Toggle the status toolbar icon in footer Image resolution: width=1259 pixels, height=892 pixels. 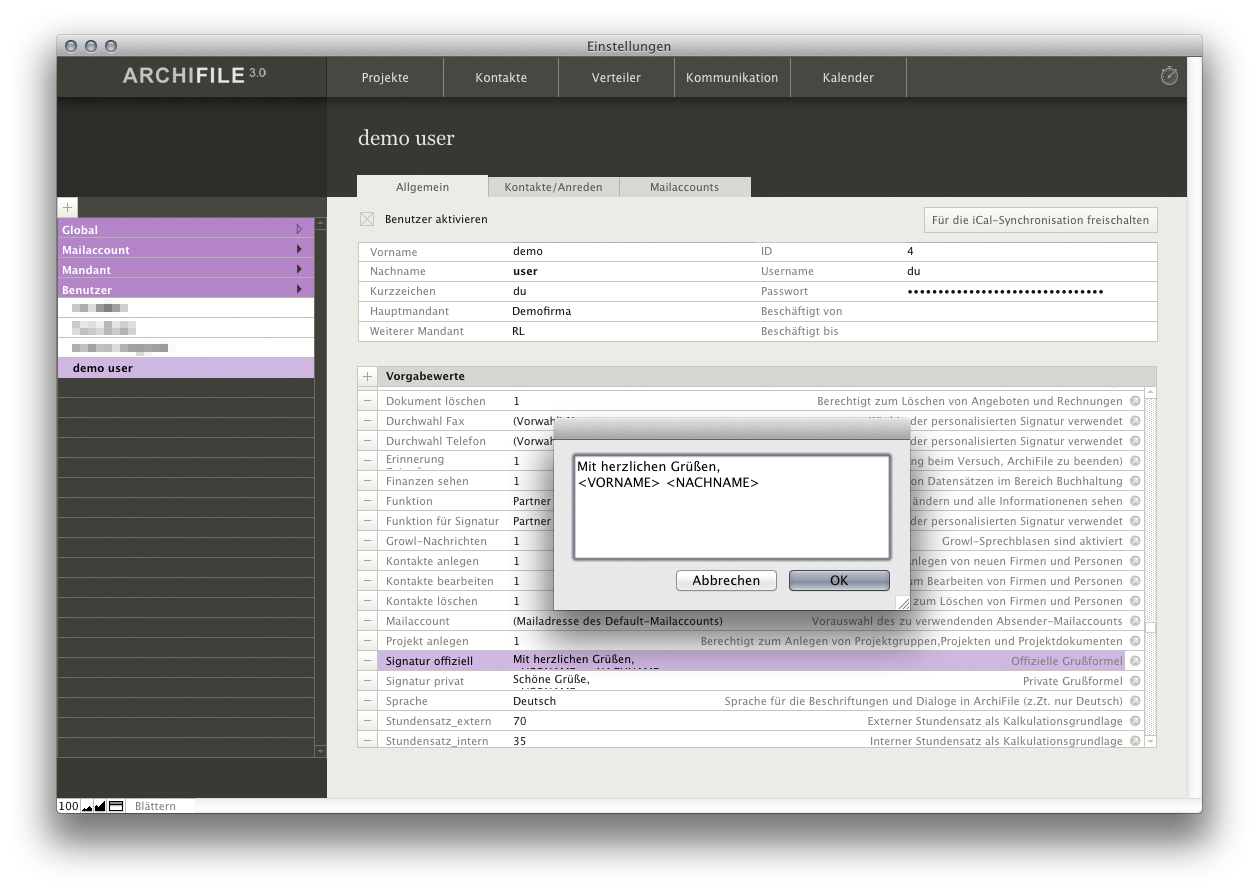pos(115,806)
